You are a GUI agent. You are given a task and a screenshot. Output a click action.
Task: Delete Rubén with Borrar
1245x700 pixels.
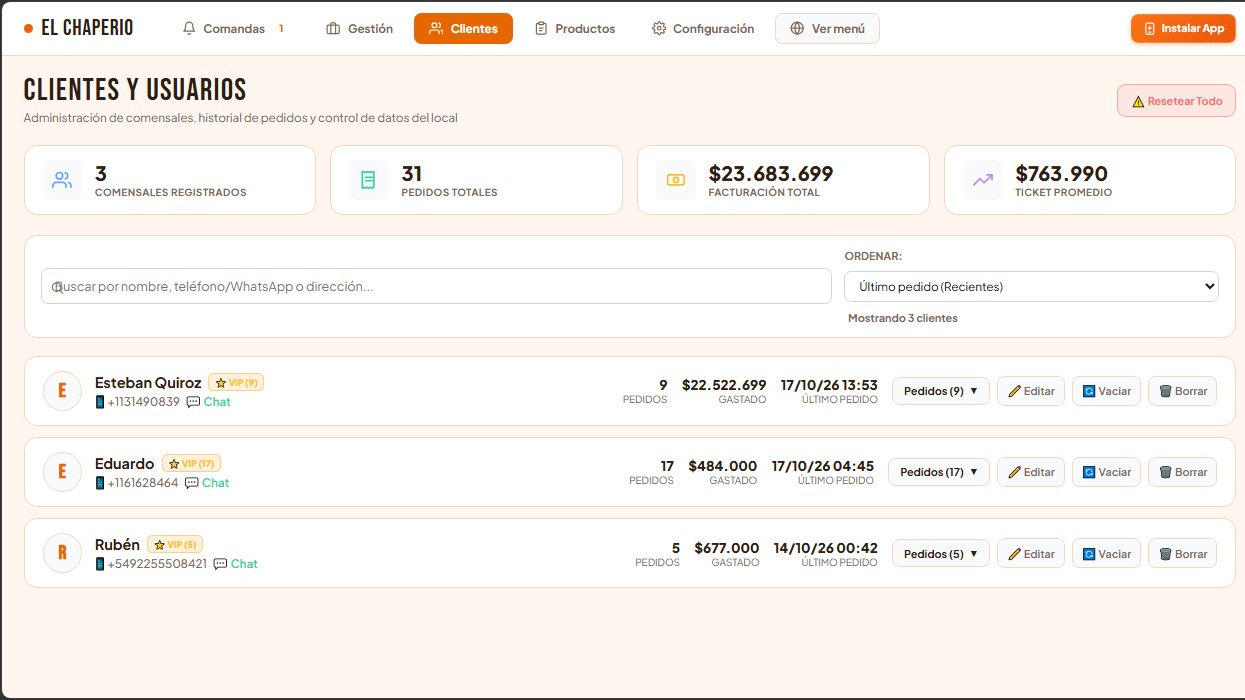coord(1182,554)
